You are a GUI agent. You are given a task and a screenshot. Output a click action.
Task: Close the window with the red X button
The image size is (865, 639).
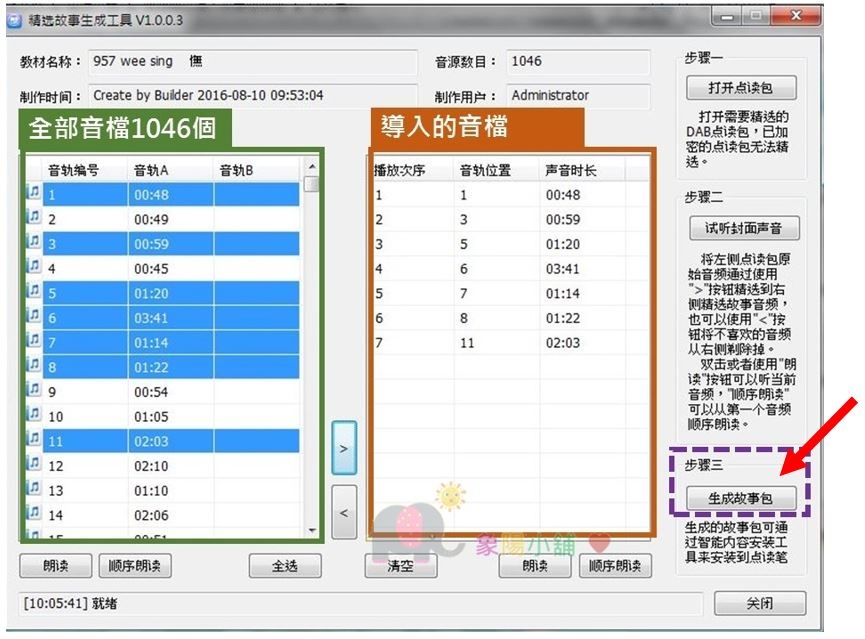click(795, 17)
